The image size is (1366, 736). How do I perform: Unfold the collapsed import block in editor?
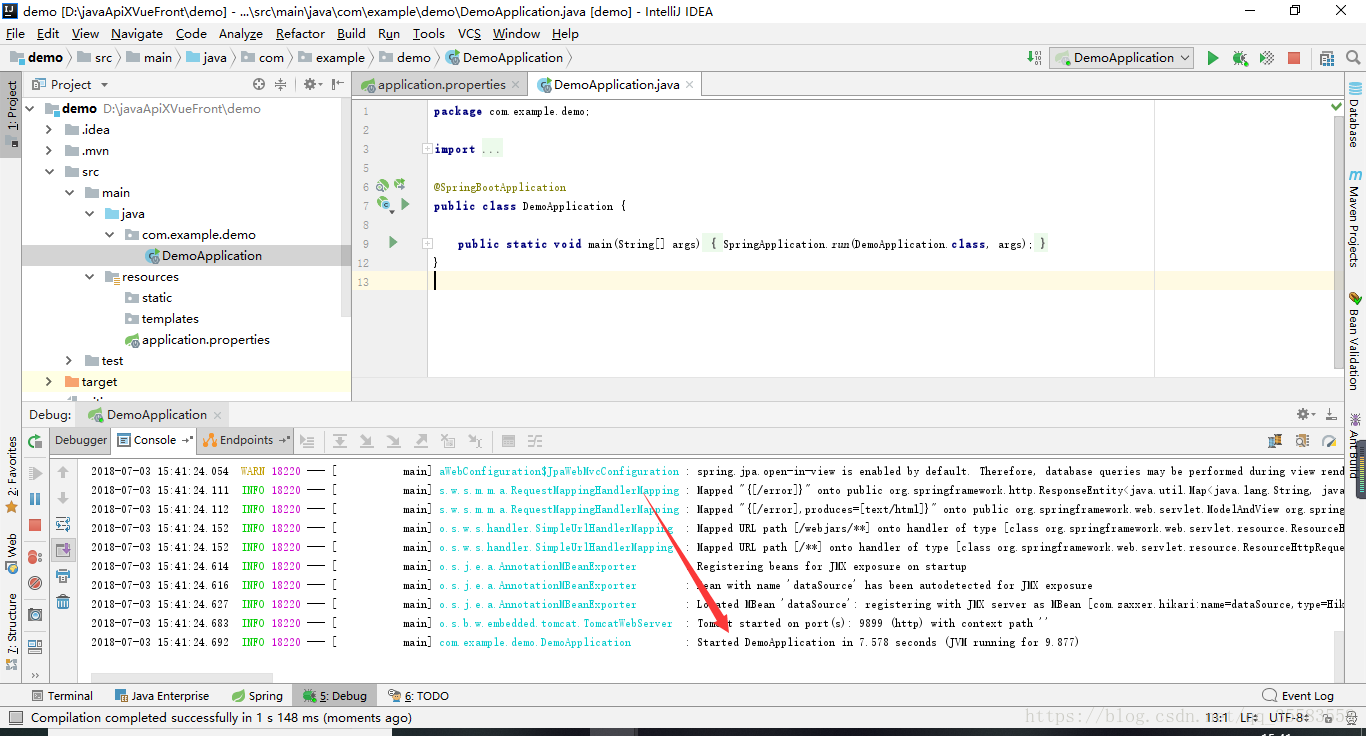(427, 149)
